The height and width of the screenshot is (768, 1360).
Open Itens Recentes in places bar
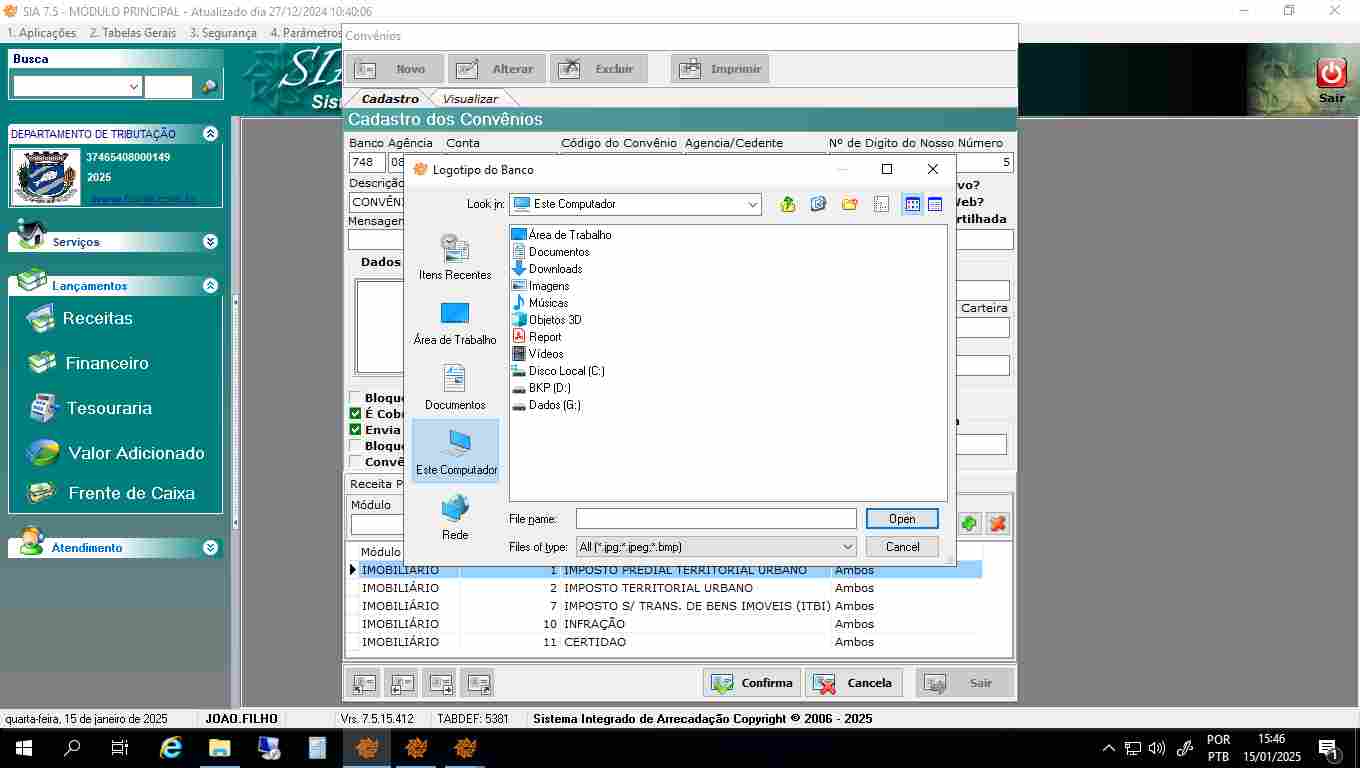[x=455, y=257]
